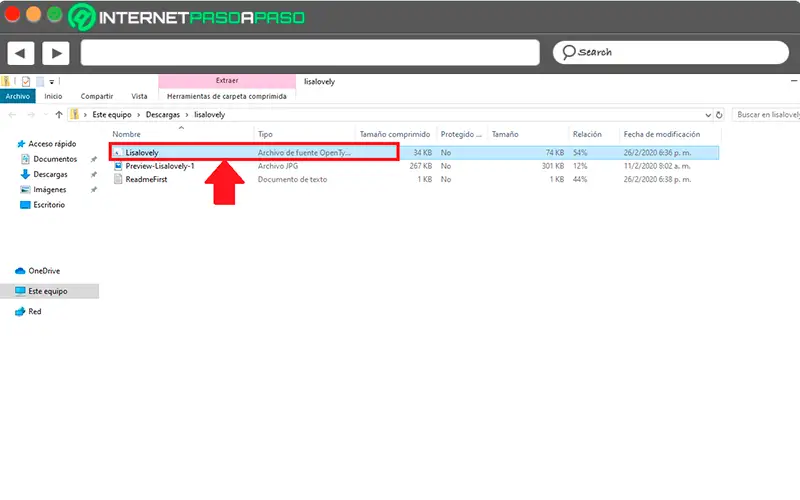Image resolution: width=800 pixels, height=500 pixels.
Task: Click lisalovely in the breadcrumb path
Action: point(209,115)
